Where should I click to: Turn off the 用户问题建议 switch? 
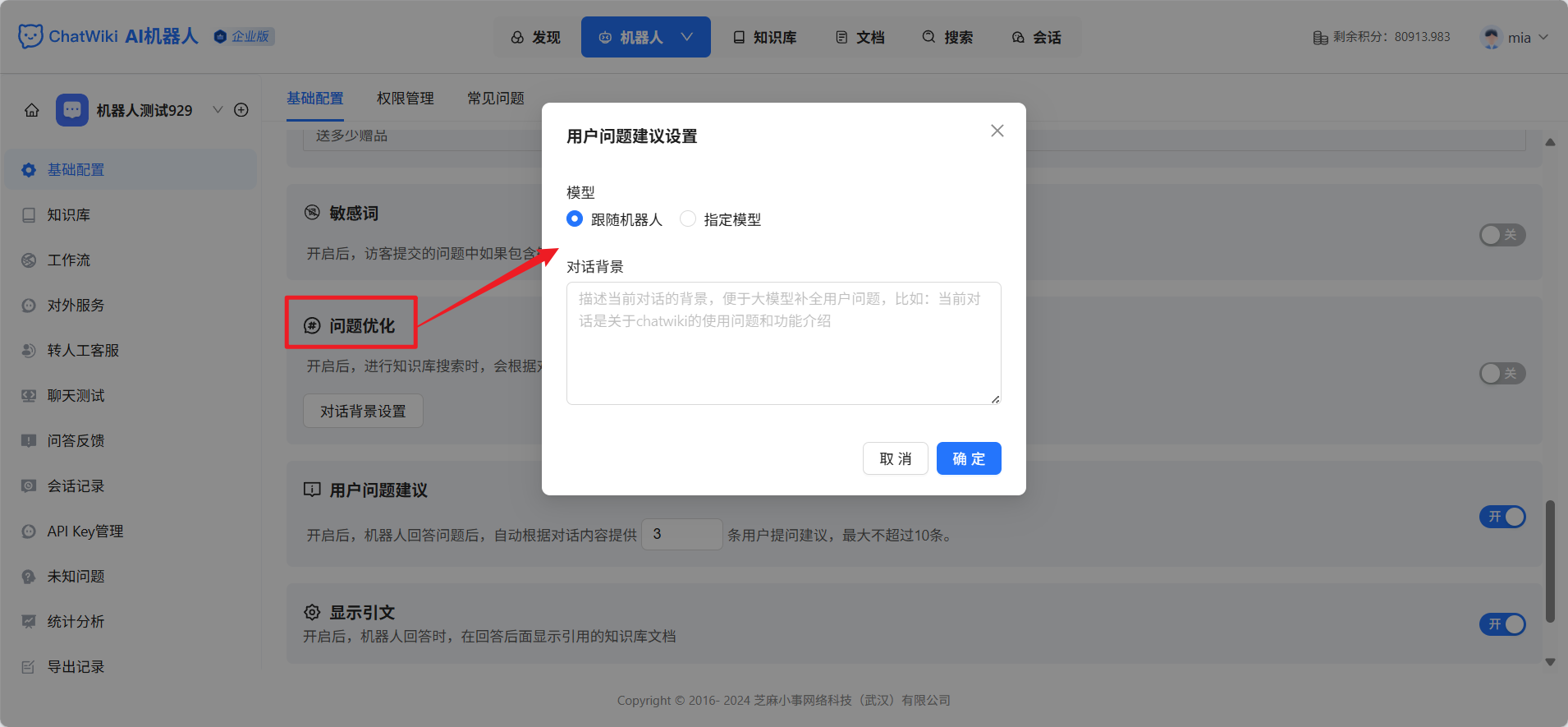point(1502,517)
